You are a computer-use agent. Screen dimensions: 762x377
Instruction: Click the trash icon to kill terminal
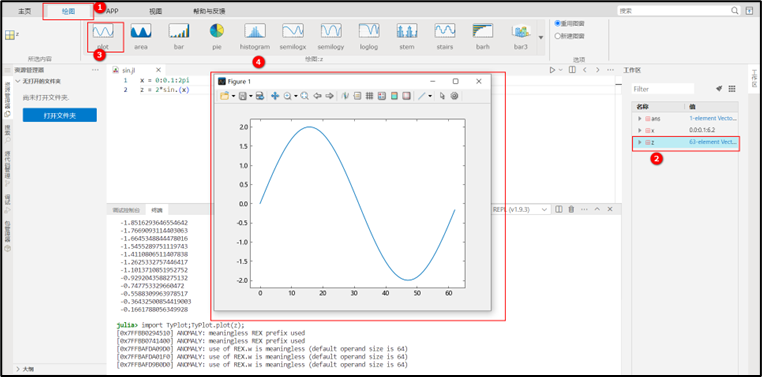572,209
